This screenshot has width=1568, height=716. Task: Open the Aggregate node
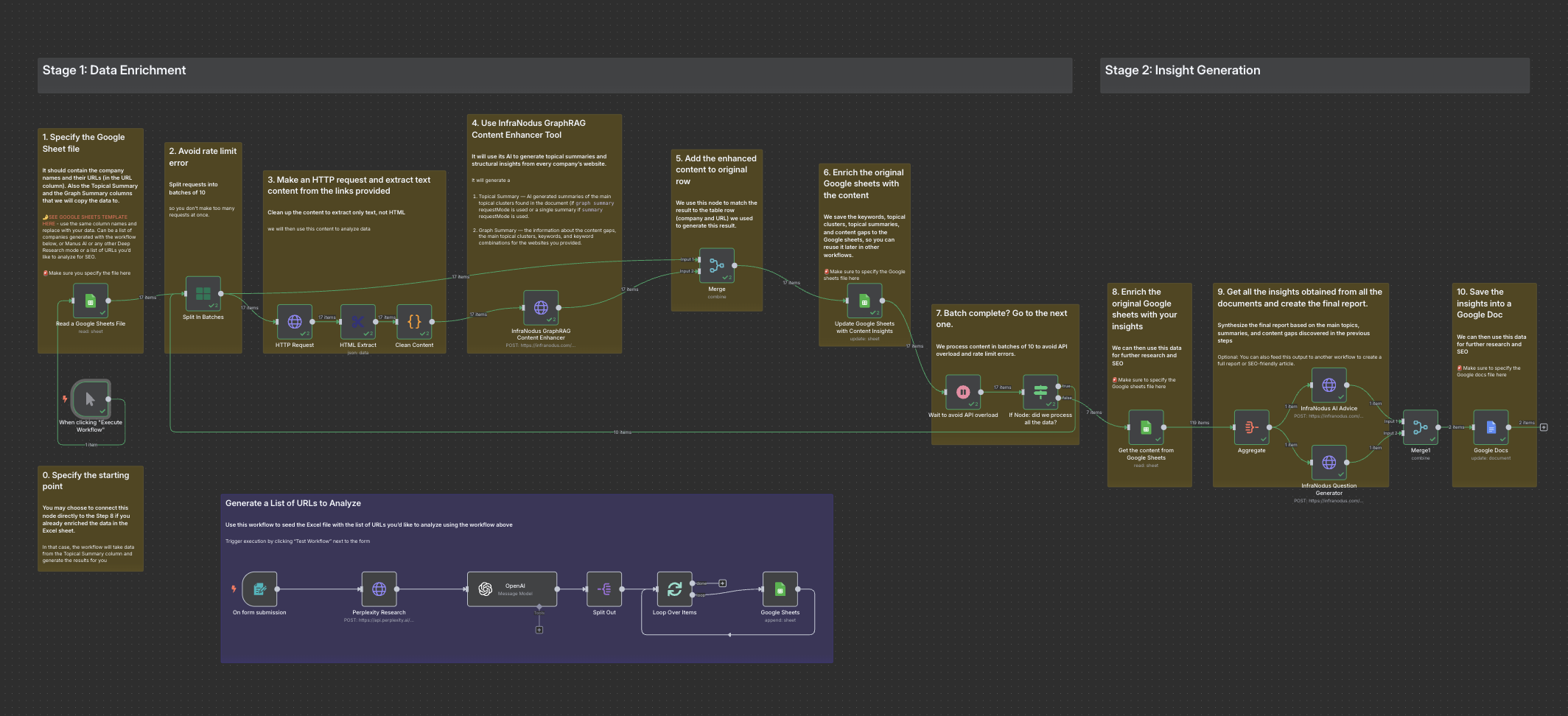pos(1251,427)
